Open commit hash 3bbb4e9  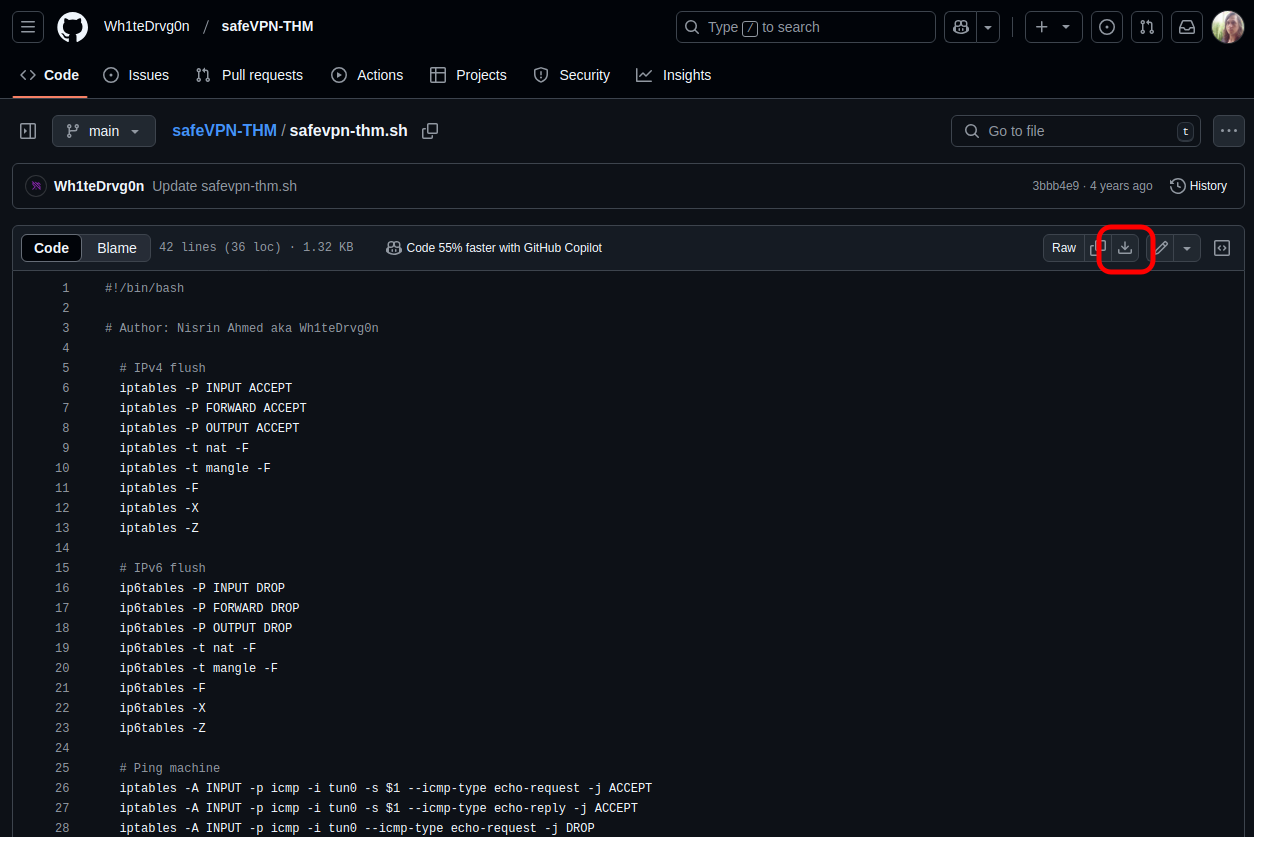point(1056,186)
